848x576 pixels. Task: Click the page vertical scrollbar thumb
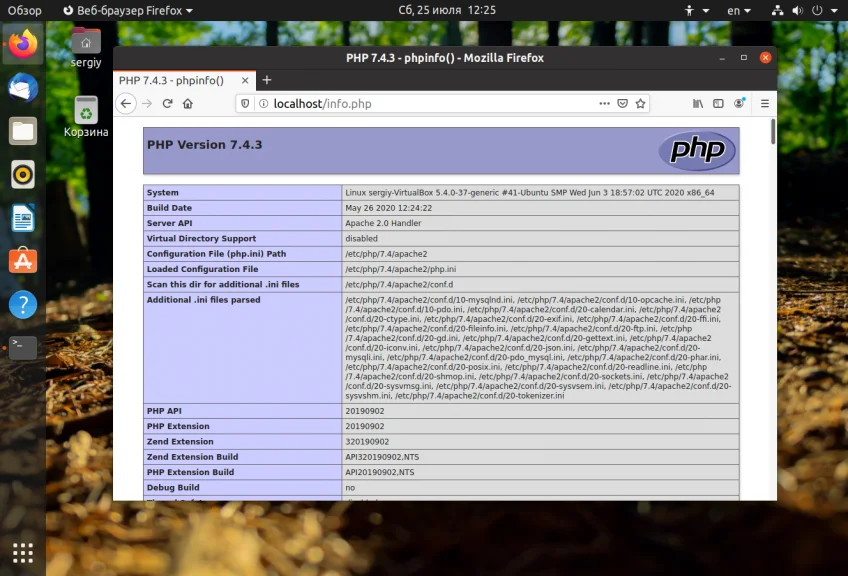773,131
